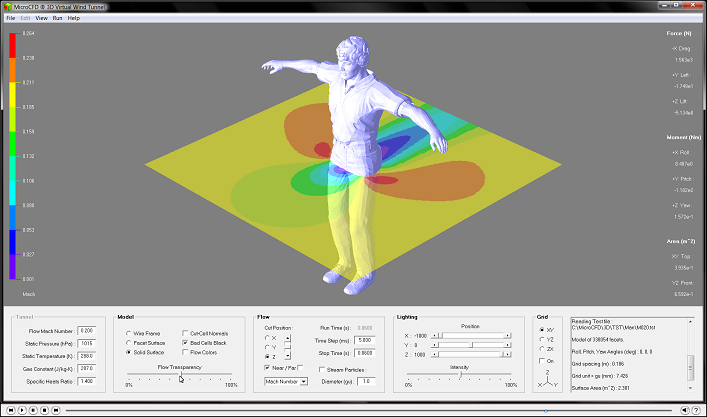Toggle the Far checkbox right of Near / Far
Screen dimensions: 707x417
pos(300,368)
